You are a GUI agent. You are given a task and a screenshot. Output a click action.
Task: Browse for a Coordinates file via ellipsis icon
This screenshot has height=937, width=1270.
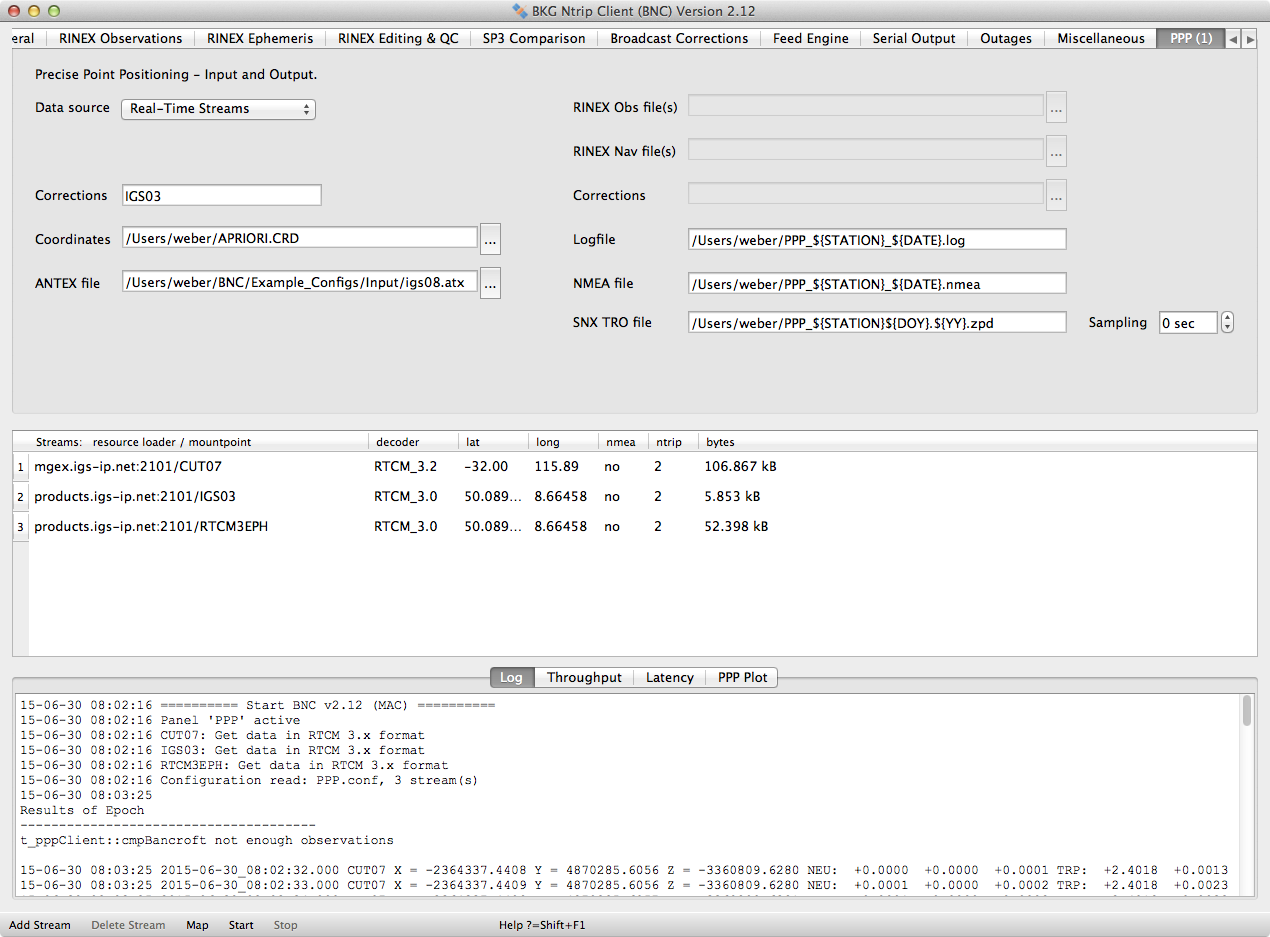(490, 238)
